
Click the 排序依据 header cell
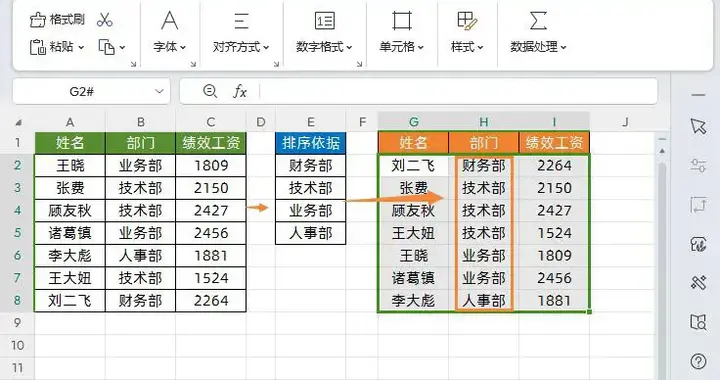[x=311, y=143]
